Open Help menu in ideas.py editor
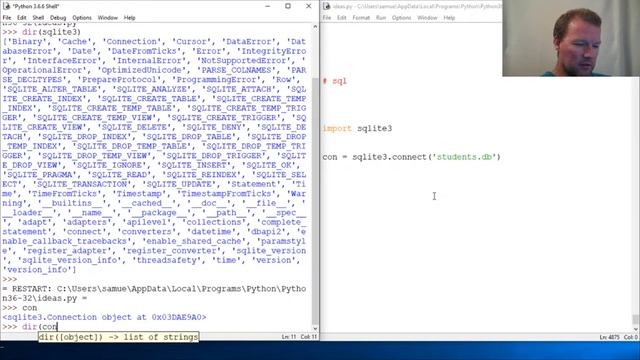The width and height of the screenshot is (640, 360). [449, 18]
